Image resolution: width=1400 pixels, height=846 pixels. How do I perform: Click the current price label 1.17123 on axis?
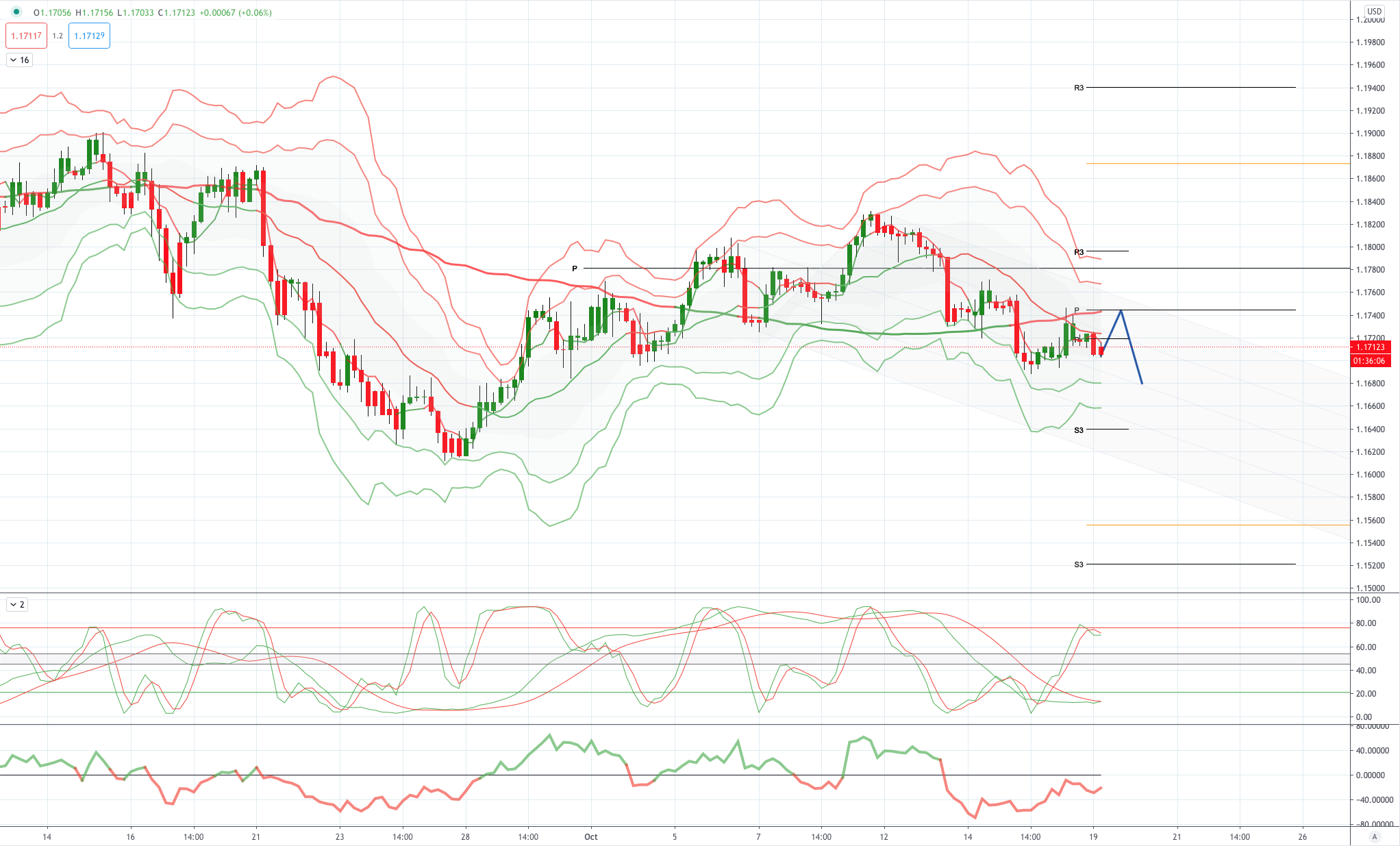(1370, 347)
